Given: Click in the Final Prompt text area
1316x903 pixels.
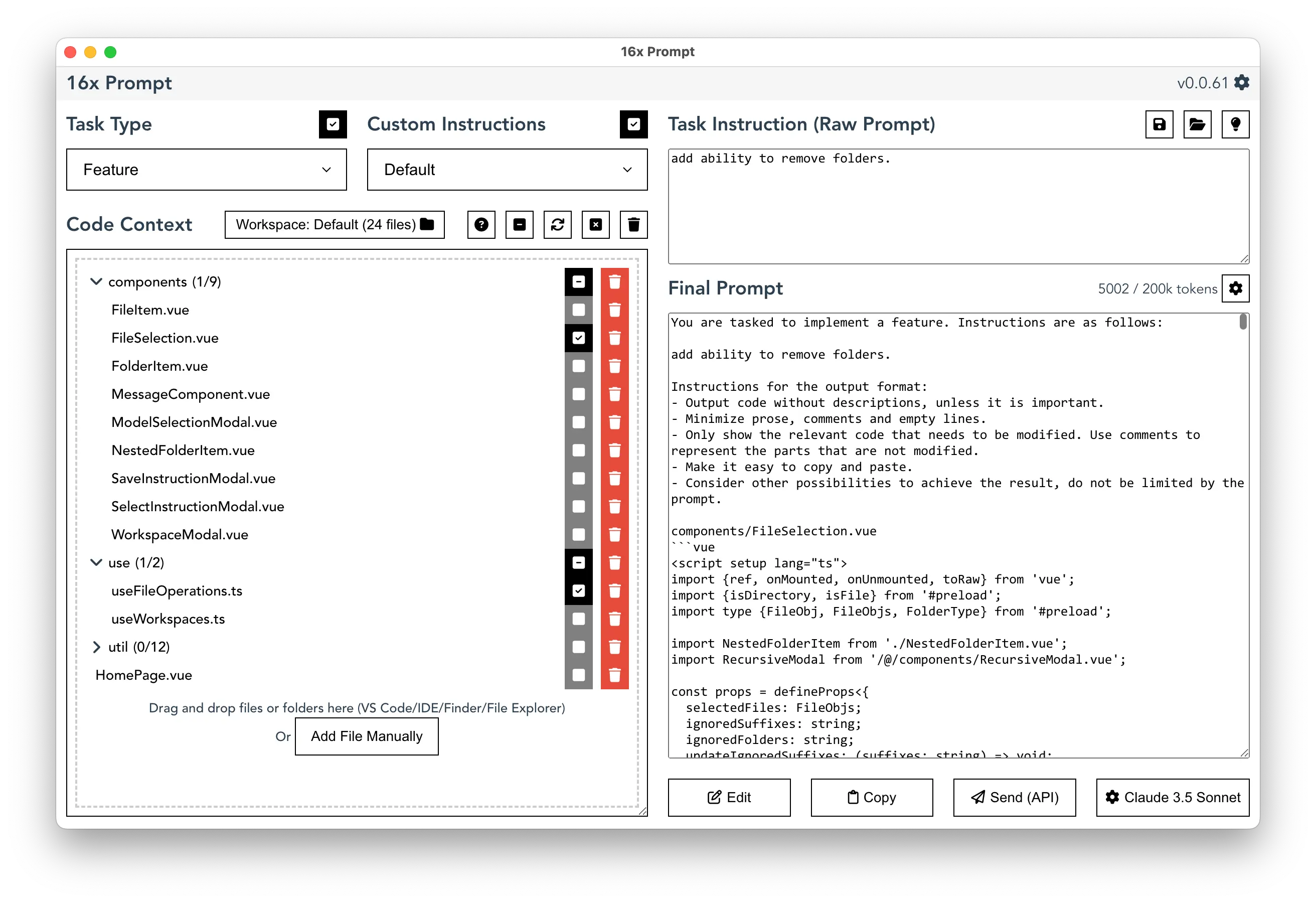Looking at the screenshot, I should [x=959, y=535].
